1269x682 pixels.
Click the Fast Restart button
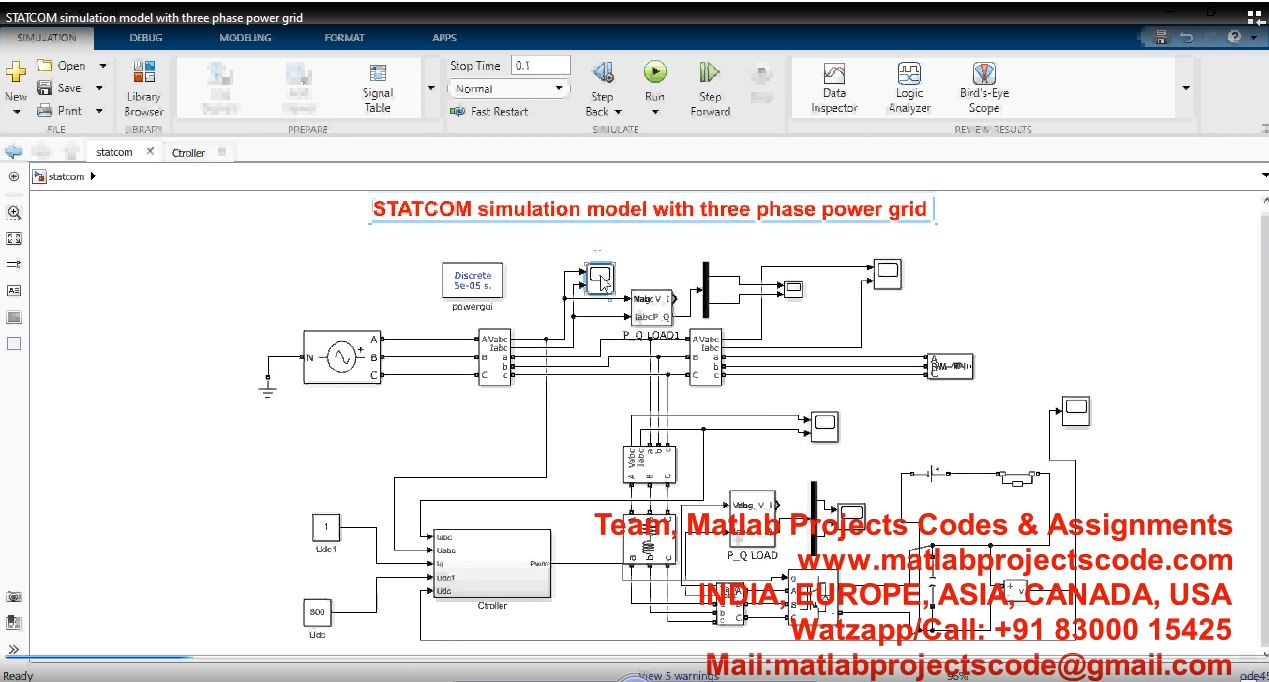[490, 112]
